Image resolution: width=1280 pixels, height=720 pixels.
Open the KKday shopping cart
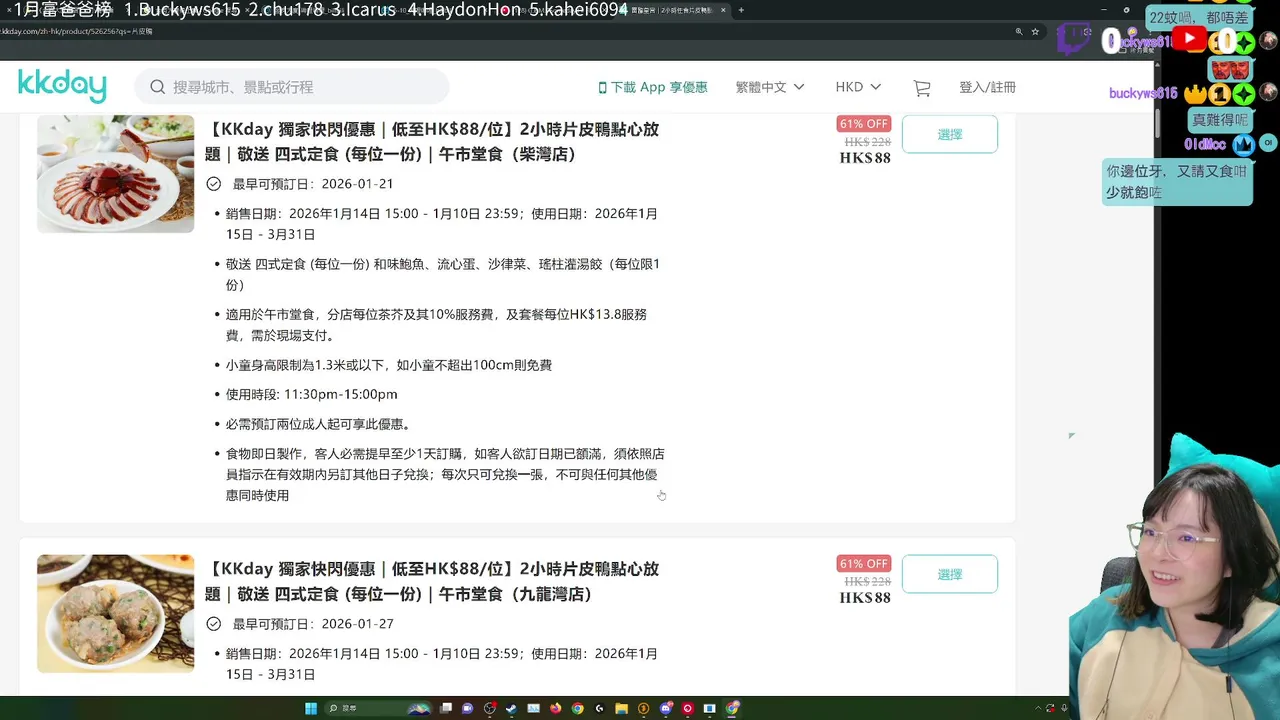tap(922, 88)
